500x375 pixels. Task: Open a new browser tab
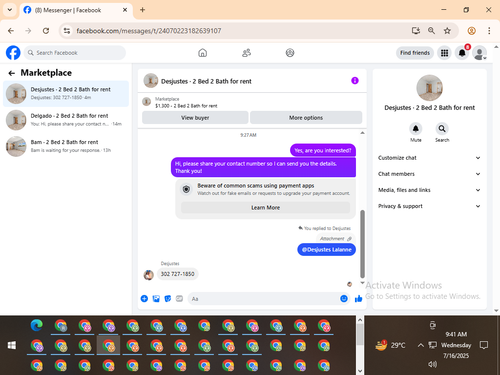point(142,10)
